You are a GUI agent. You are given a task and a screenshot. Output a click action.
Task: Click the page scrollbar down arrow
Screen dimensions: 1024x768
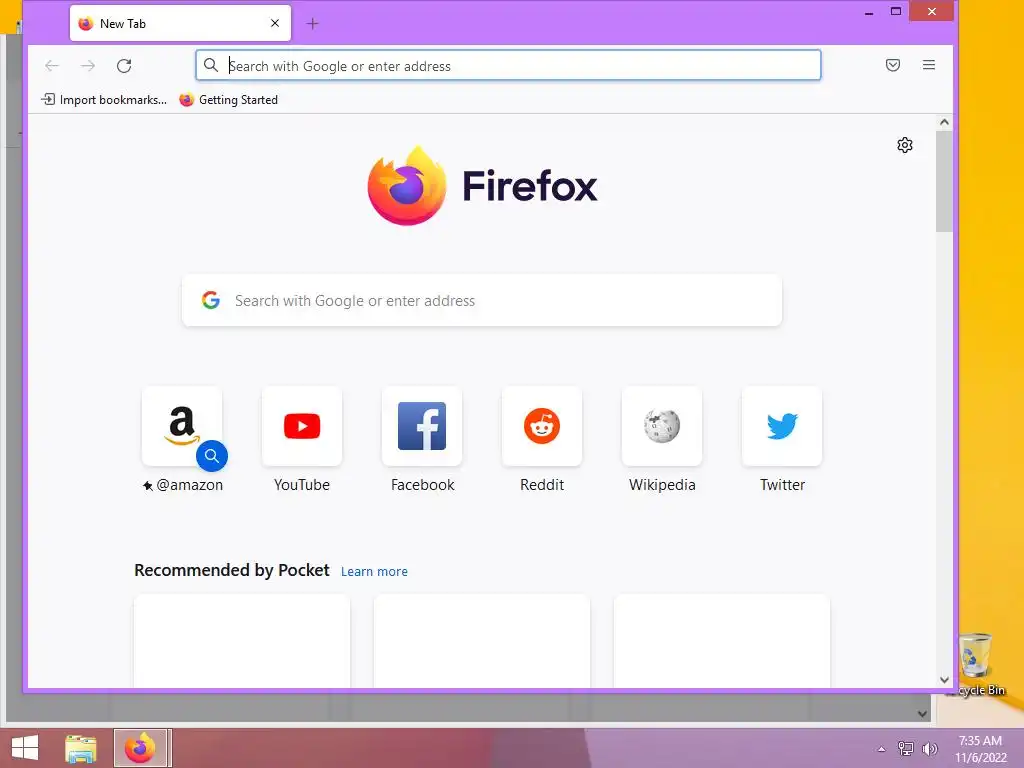click(944, 680)
